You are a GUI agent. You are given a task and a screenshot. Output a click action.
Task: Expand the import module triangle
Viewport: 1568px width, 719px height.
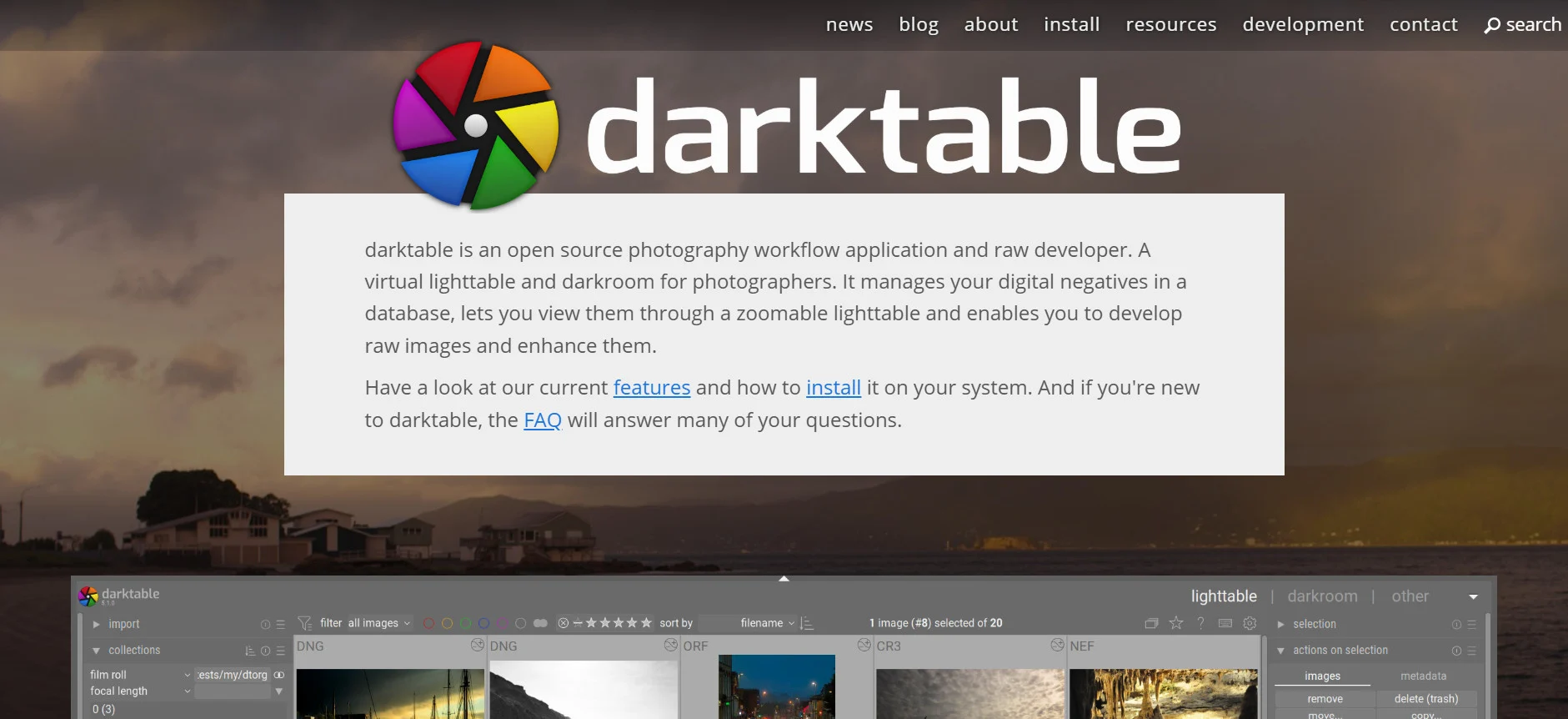[x=96, y=624]
